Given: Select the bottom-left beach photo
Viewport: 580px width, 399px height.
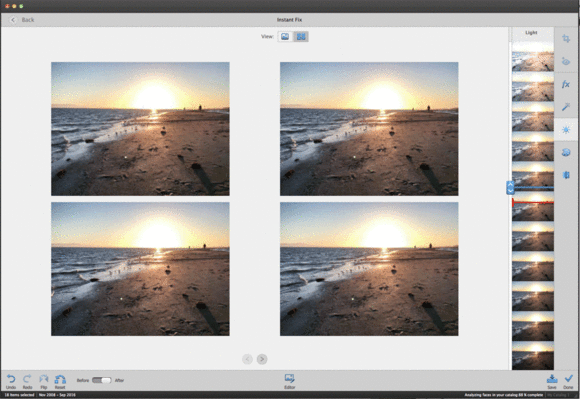Looking at the screenshot, I should point(140,269).
